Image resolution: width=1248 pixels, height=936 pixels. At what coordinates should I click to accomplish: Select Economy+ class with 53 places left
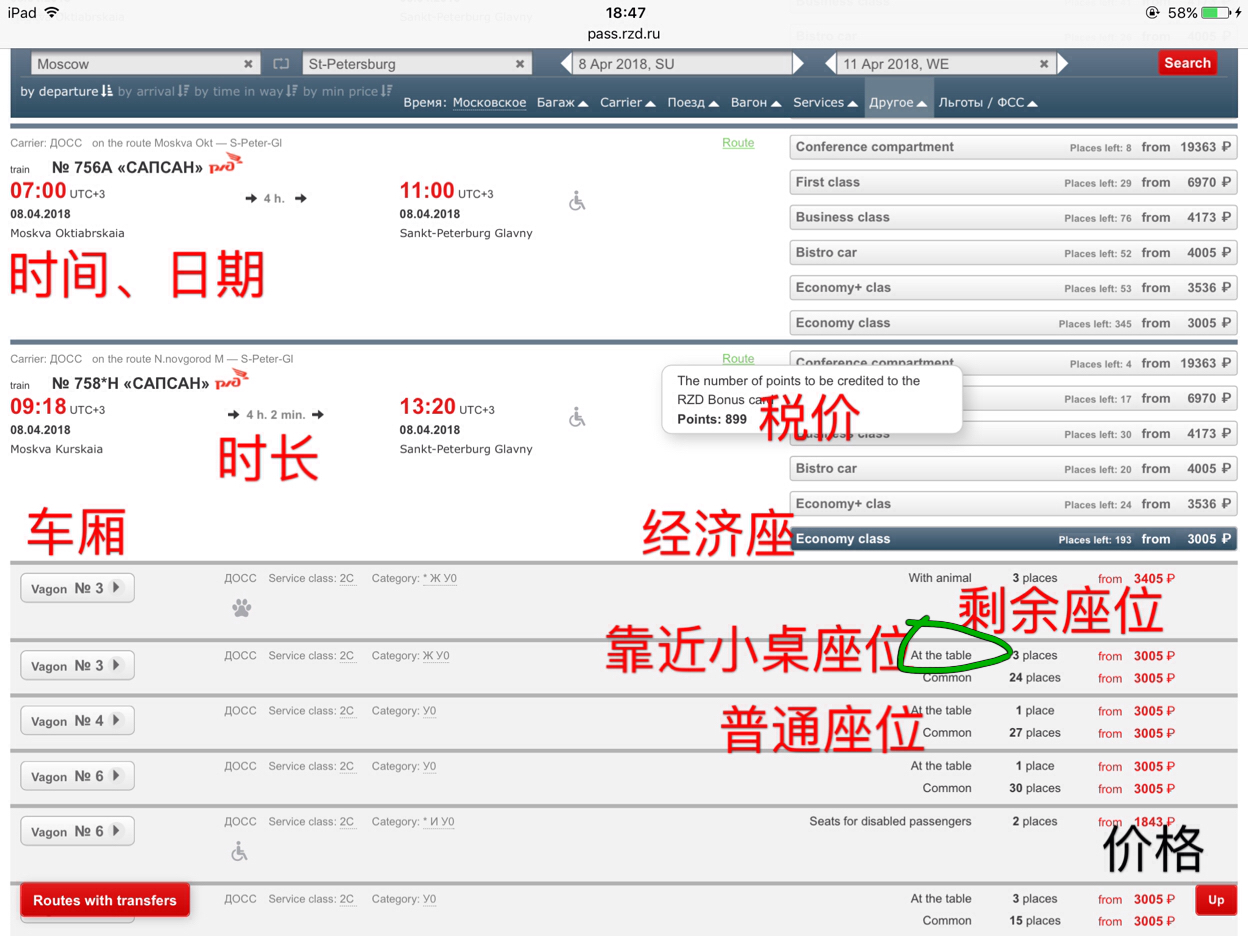pyautogui.click(x=1013, y=288)
